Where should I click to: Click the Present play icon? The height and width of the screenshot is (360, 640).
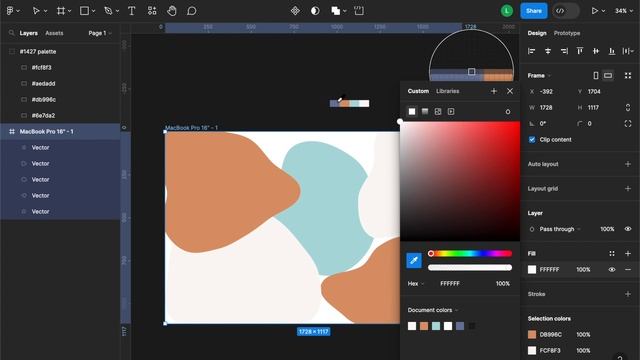[x=595, y=11]
